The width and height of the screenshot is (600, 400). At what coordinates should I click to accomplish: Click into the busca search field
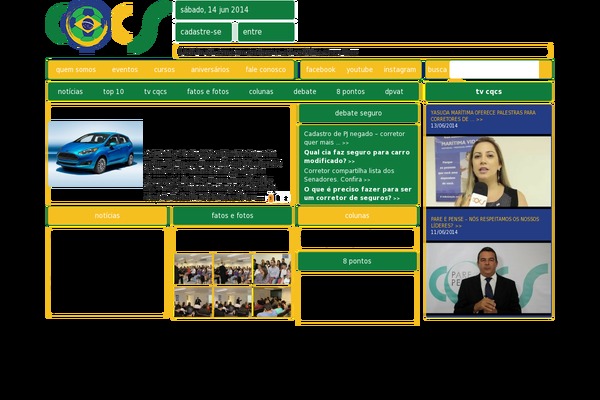(494, 70)
